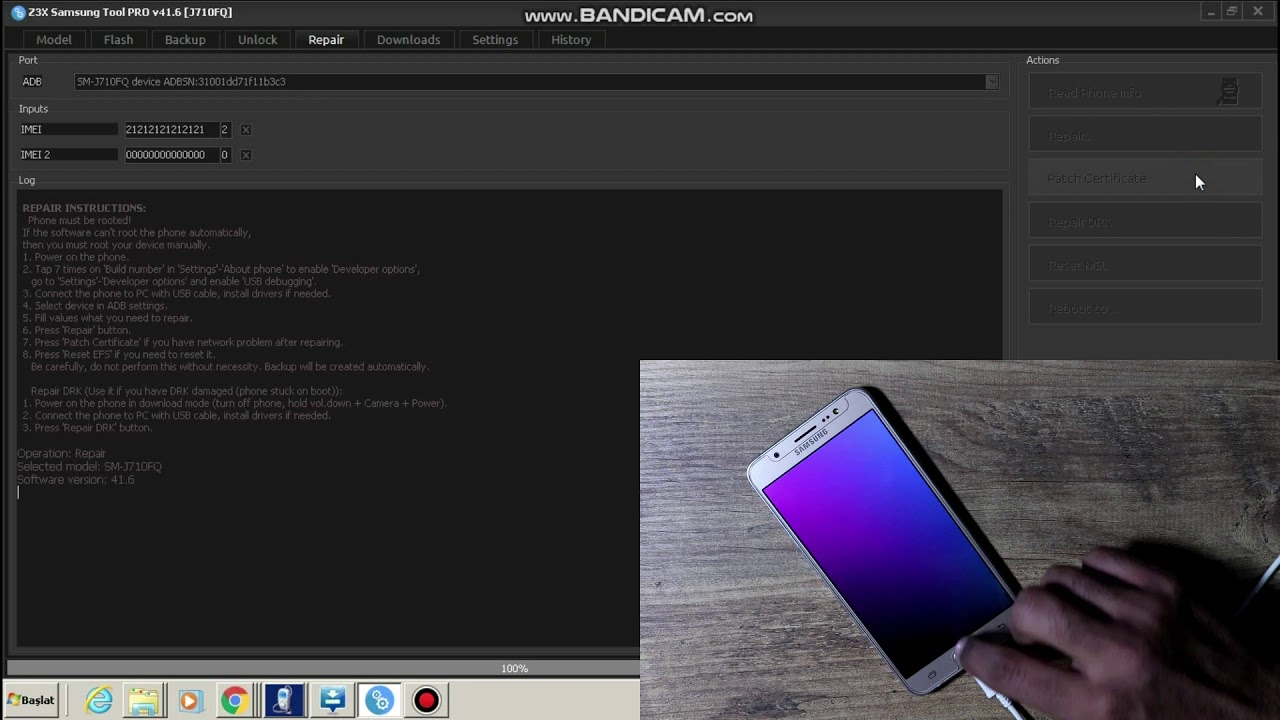This screenshot has width=1280, height=720.
Task: Click the Read Phone Info button
Action: coord(1145,93)
